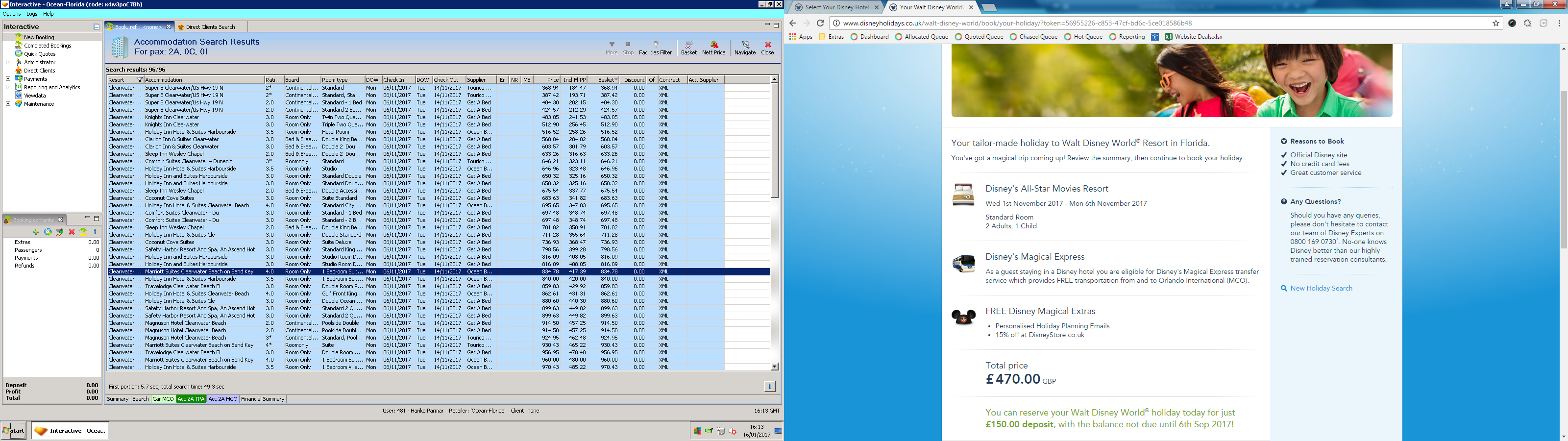The image size is (1568, 441).
Task: Bookmark this page with the star icon
Action: (x=1495, y=23)
